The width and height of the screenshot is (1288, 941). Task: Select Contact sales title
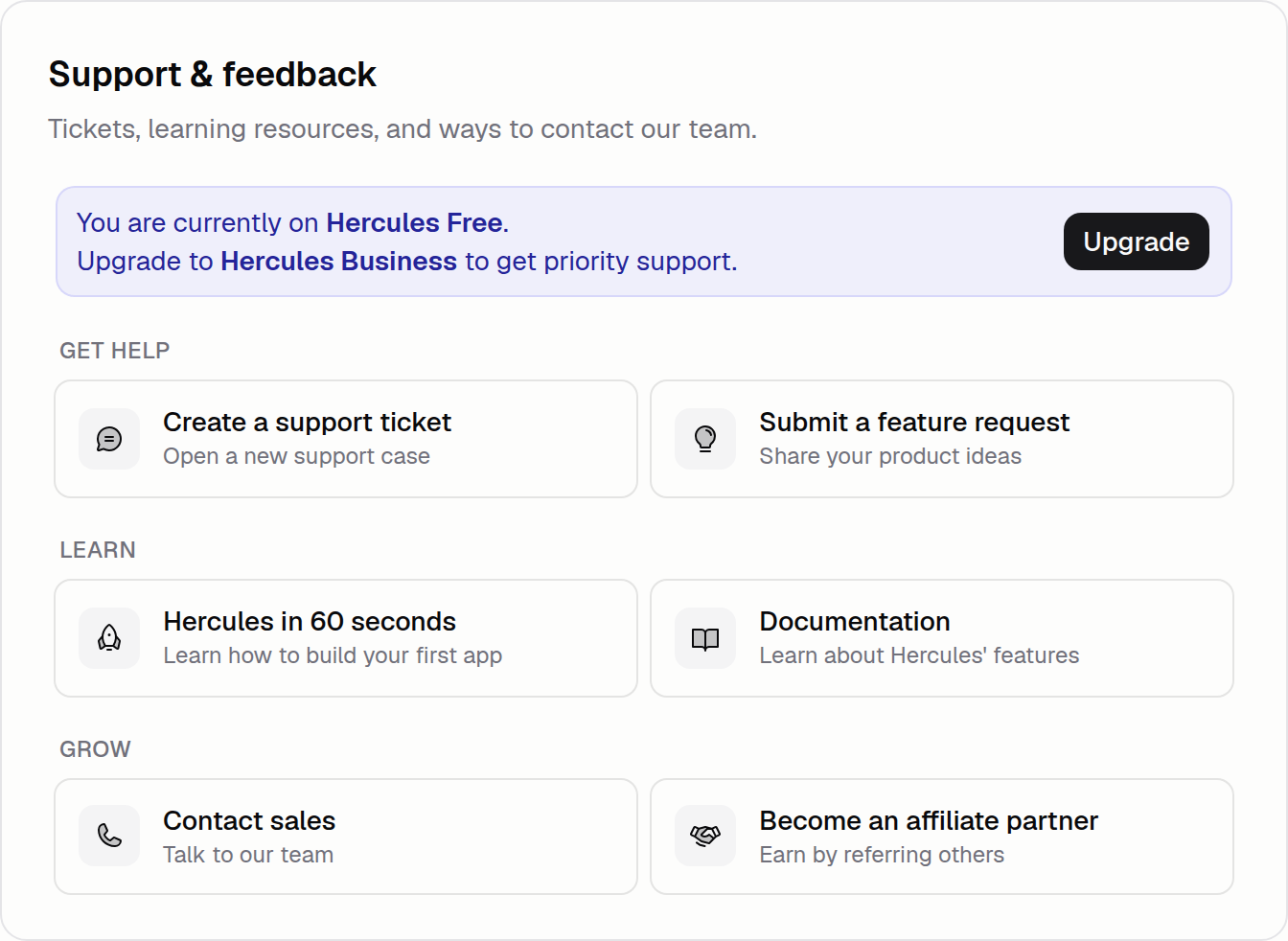tap(249, 821)
